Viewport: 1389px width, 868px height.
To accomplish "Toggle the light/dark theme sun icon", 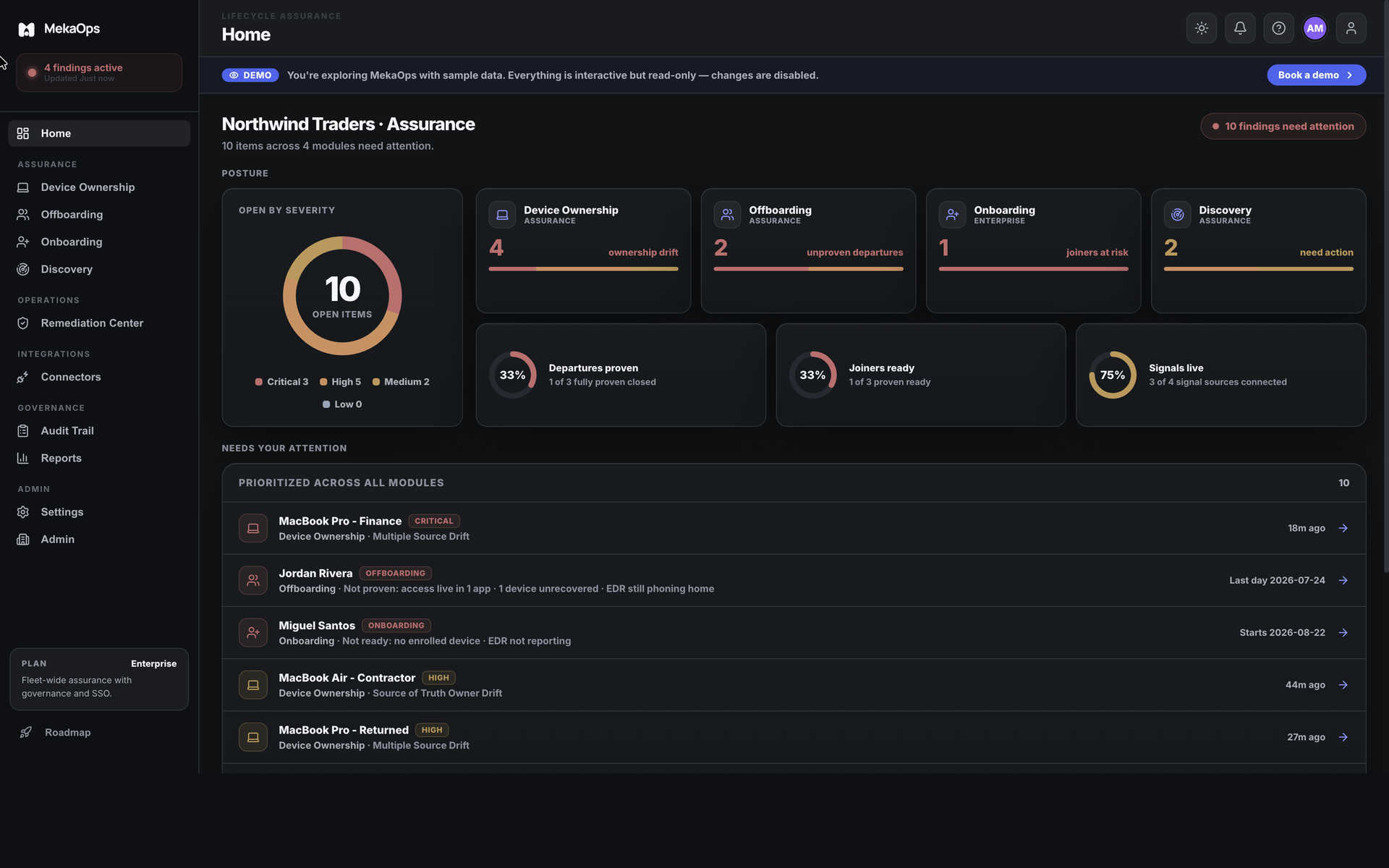I will pos(1202,28).
